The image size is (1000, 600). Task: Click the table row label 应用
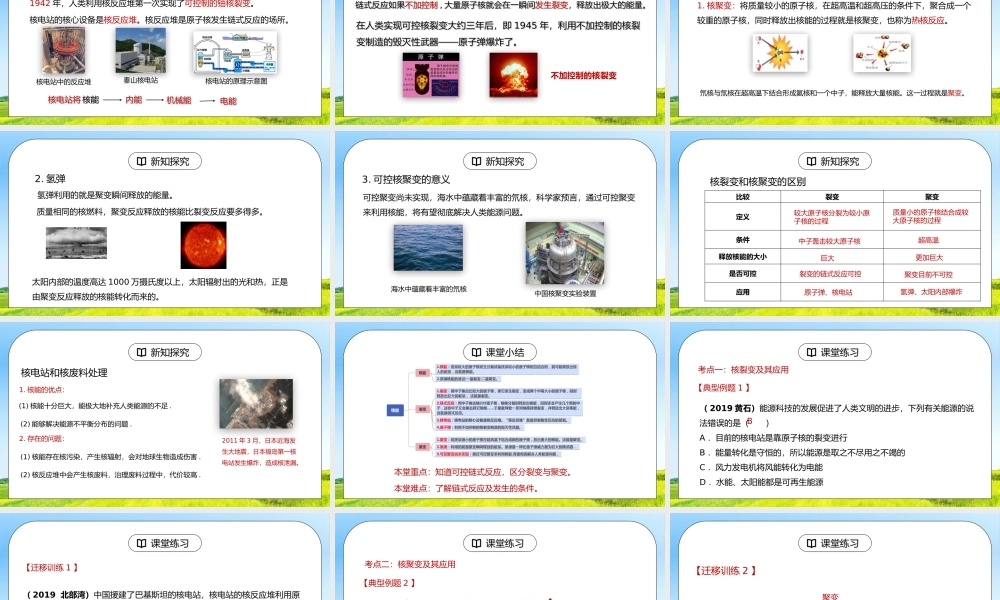pos(742,292)
